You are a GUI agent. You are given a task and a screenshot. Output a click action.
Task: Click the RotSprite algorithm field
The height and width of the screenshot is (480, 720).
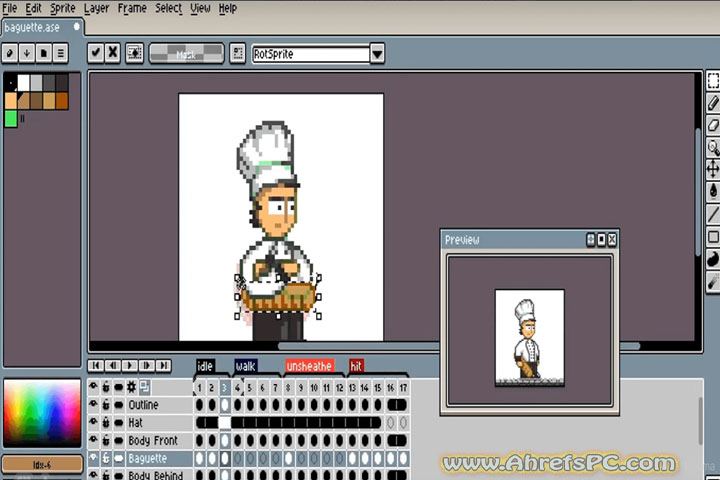pyautogui.click(x=311, y=54)
